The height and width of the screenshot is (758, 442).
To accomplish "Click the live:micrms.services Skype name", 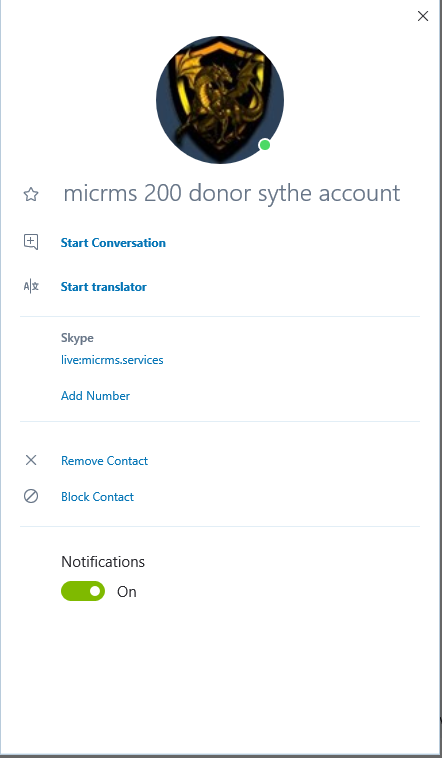I will [x=112, y=360].
